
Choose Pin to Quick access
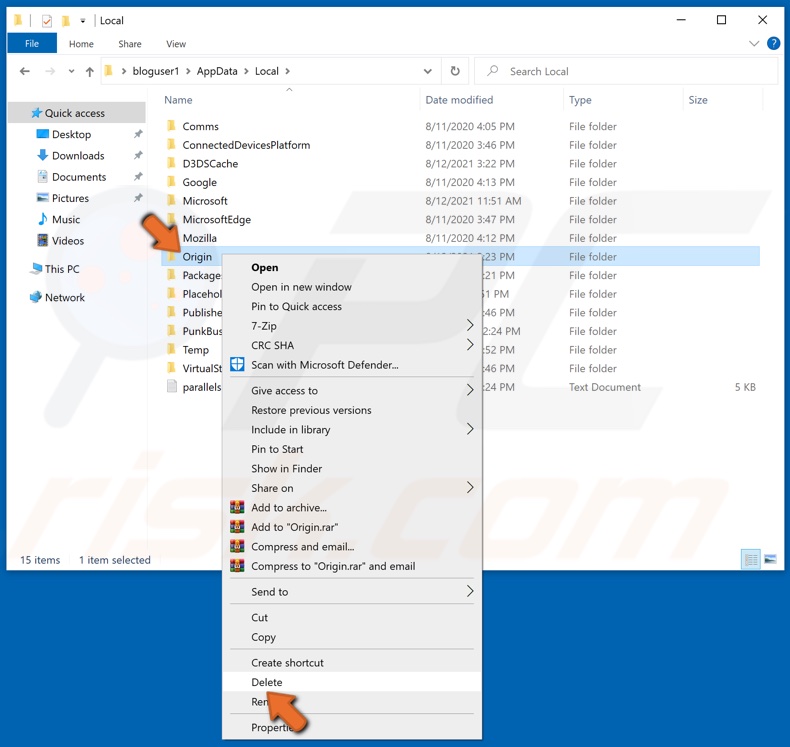[x=352, y=306]
